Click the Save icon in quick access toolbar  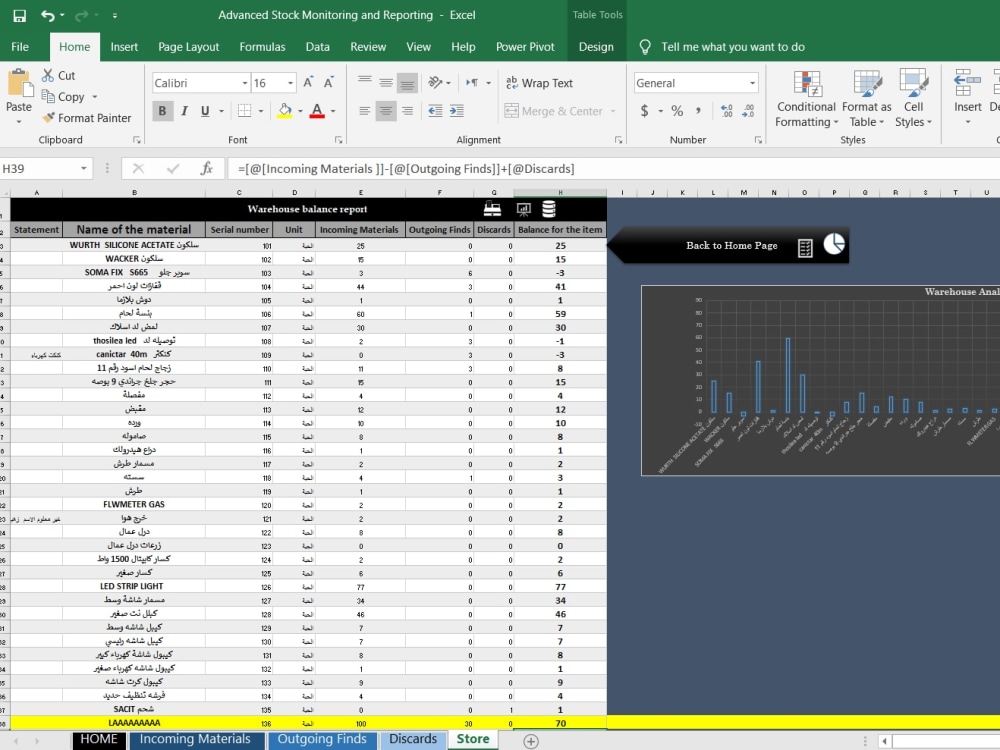tap(20, 15)
